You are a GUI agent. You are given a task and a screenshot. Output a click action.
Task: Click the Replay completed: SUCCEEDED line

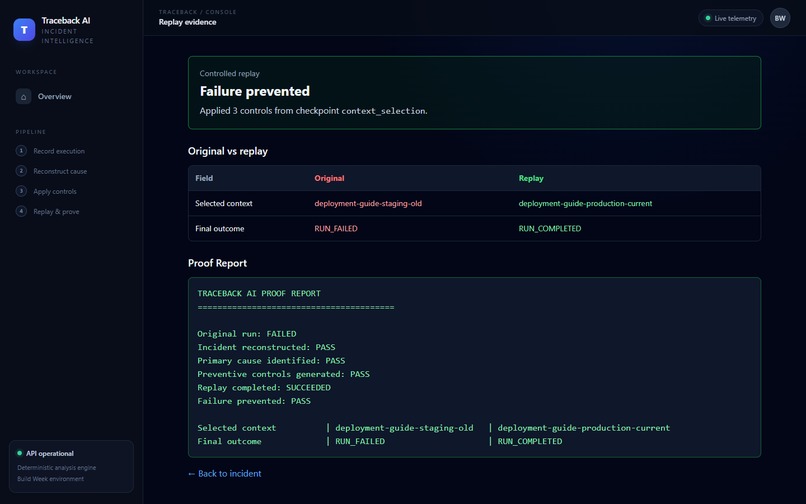(x=264, y=387)
